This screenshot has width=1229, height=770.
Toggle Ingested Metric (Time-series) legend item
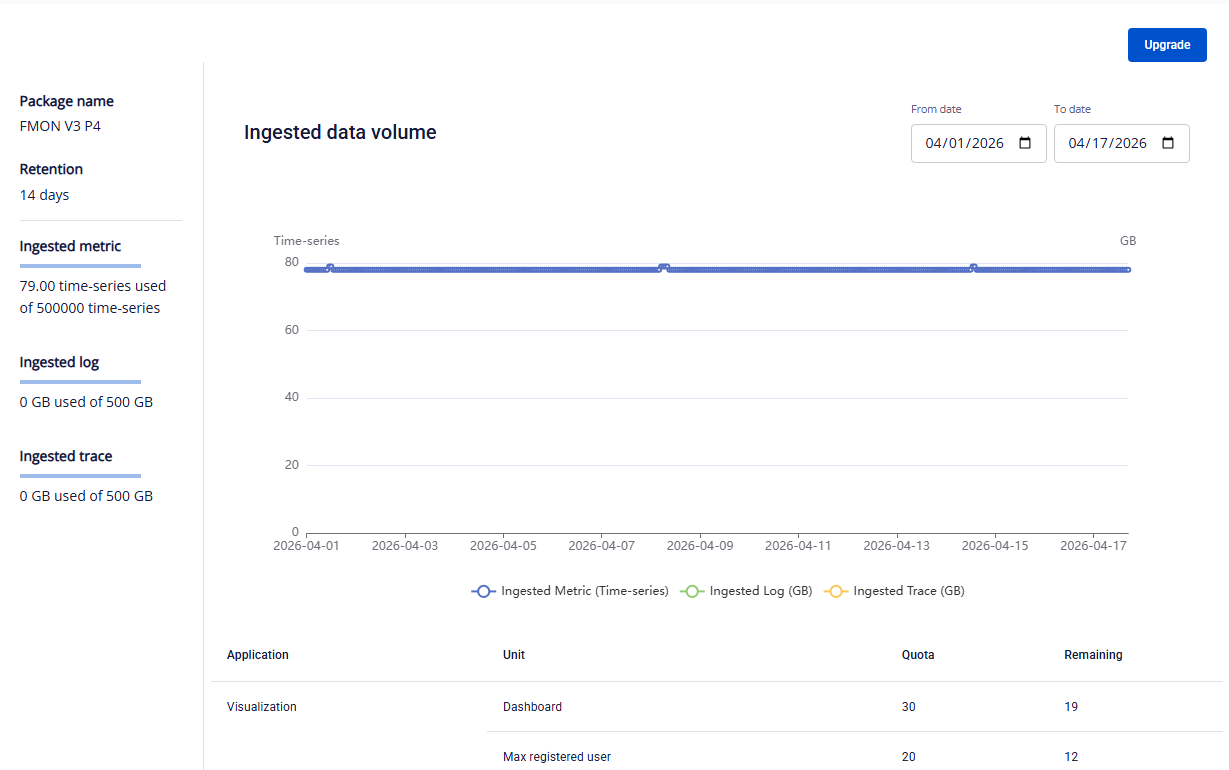pos(584,591)
